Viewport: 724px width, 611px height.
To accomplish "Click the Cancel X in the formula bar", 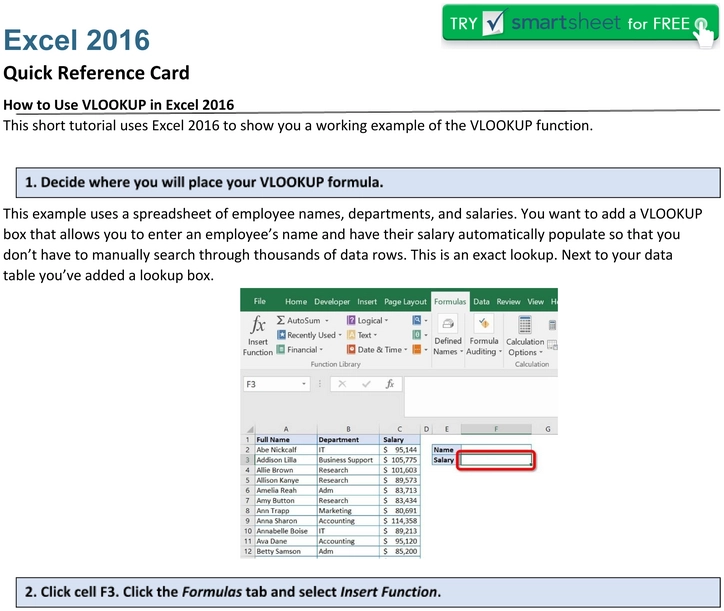I will 342,384.
